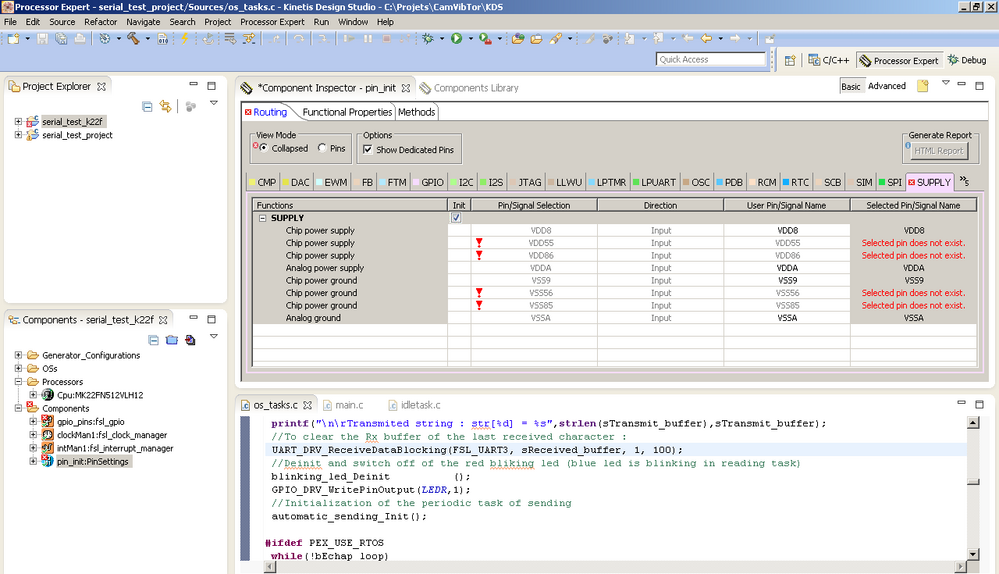Click the green Run button in toolbar
The image size is (999, 574).
[x=456, y=39]
